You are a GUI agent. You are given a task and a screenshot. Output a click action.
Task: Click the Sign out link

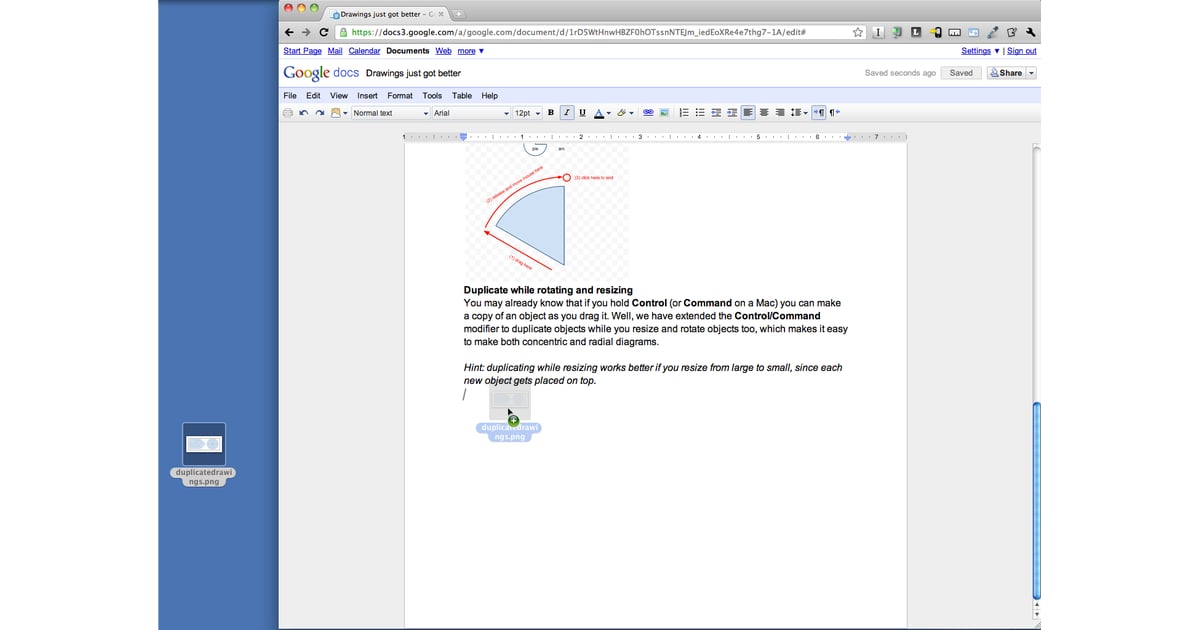tap(1021, 51)
